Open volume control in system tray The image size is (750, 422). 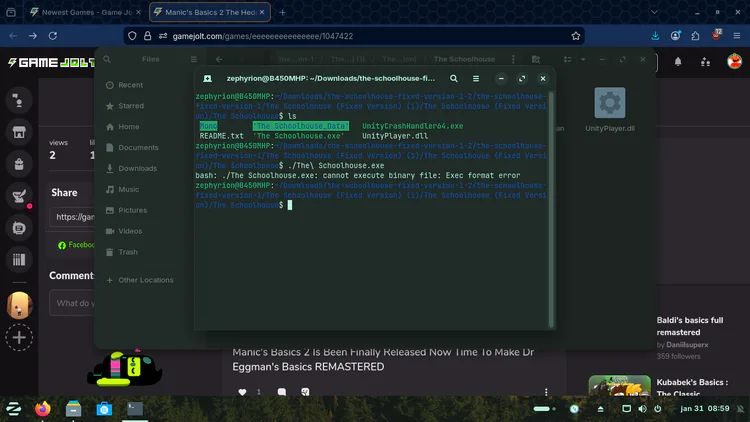click(x=642, y=409)
